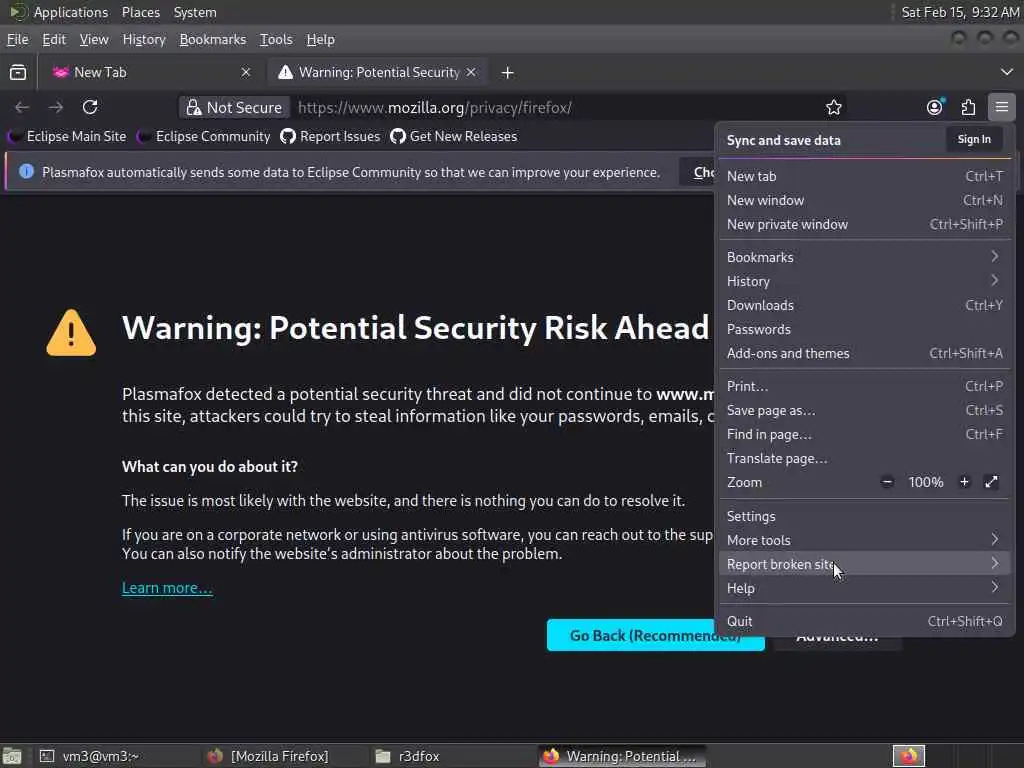The image size is (1024, 768).
Task: Choose New private window menu entry
Action: coord(864,224)
